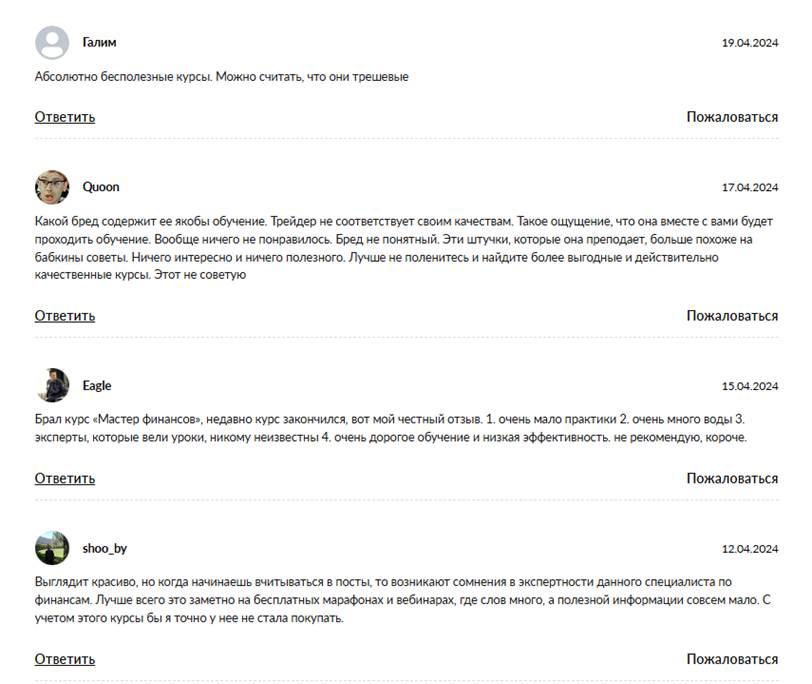
Task: Click the 17.04.2024 date on Quoon's review
Action: (750, 187)
